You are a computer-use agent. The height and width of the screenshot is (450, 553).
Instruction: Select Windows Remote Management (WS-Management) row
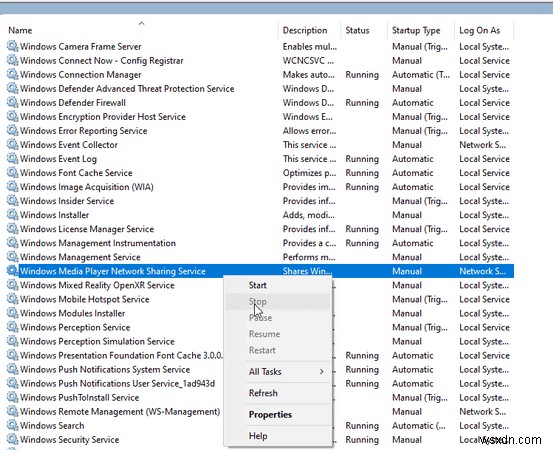pyautogui.click(x=120, y=412)
